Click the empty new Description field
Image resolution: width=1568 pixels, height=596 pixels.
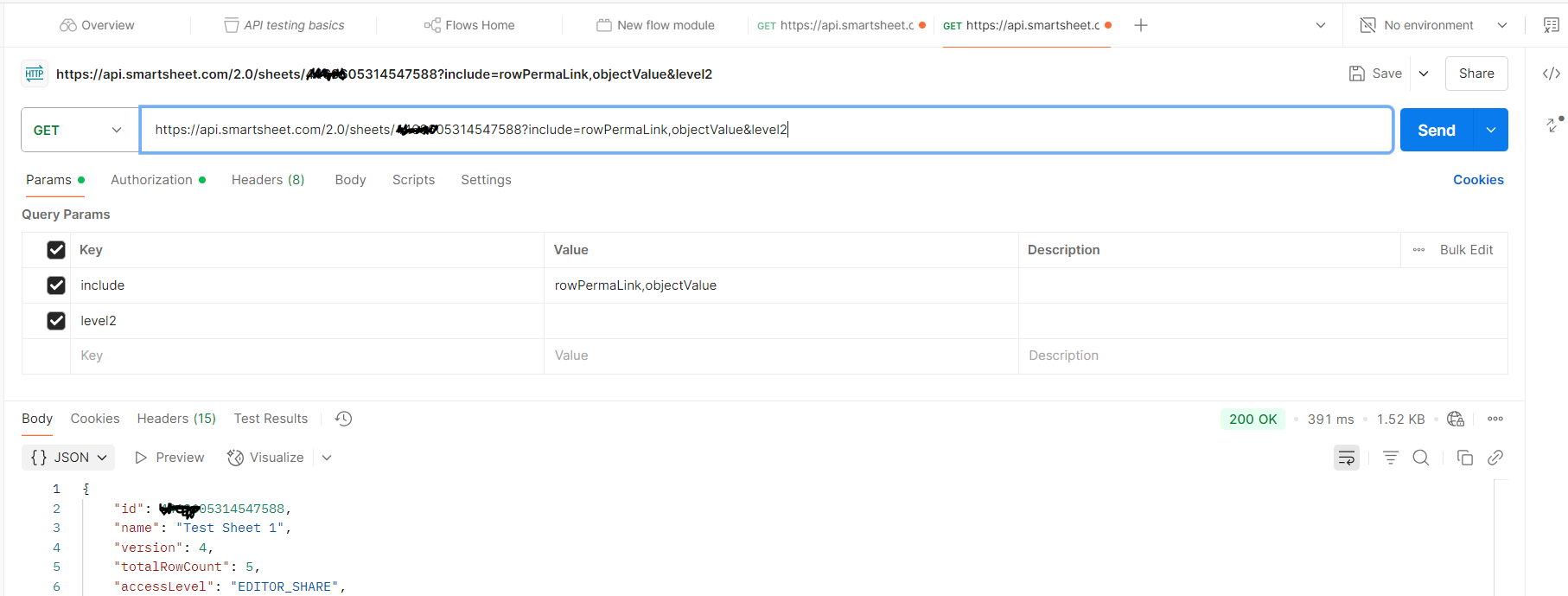[1263, 356]
